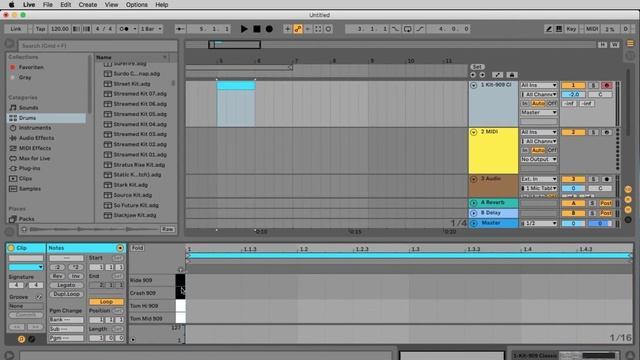Open the Edit menu
The height and width of the screenshot is (360, 640).
66,4
